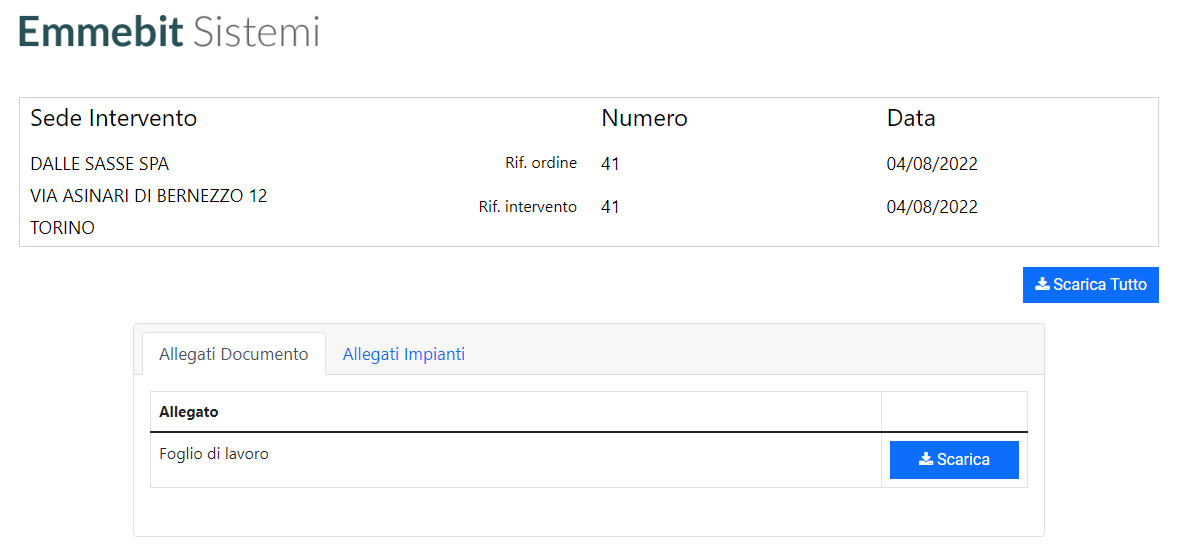Click the Emmebit Sistemi logo
Viewport: 1202px width, 556px height.
tap(169, 32)
